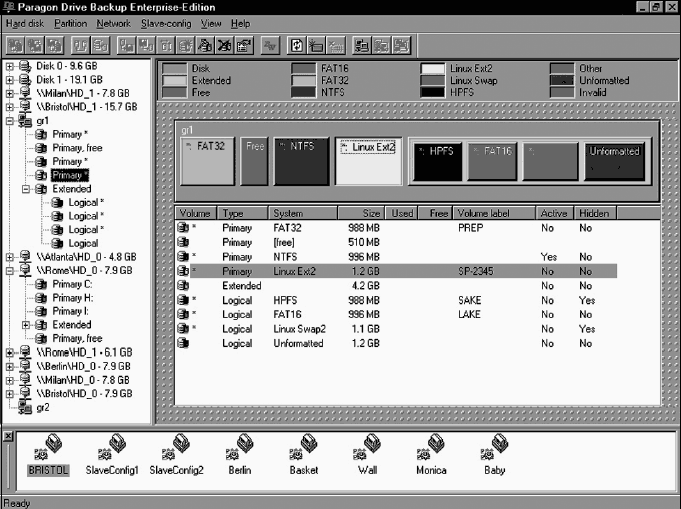The height and width of the screenshot is (509, 681).
Task: Collapse the \\Rome\HD_0 tree node
Action: pos(10,270)
